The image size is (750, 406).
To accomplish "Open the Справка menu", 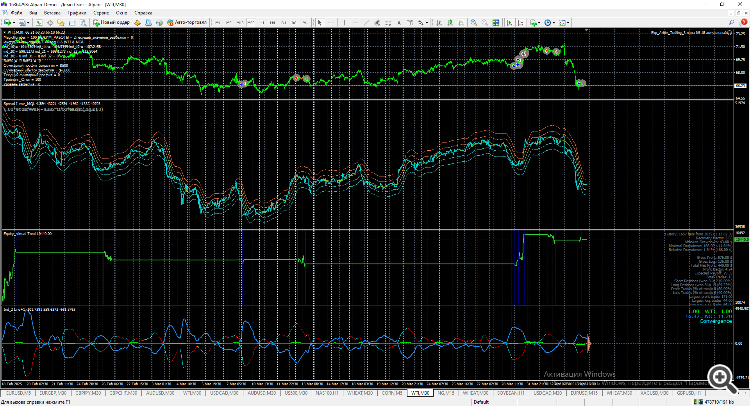I will [x=143, y=13].
